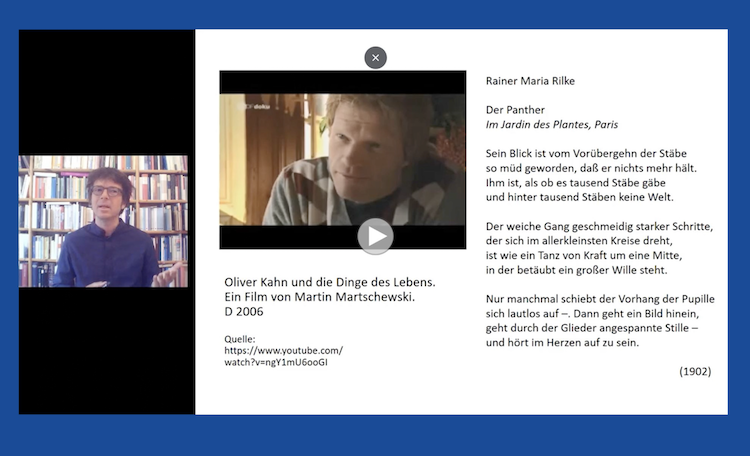The width and height of the screenshot is (750, 456).
Task: Click the year (1902) below the poem
Action: coord(695,371)
